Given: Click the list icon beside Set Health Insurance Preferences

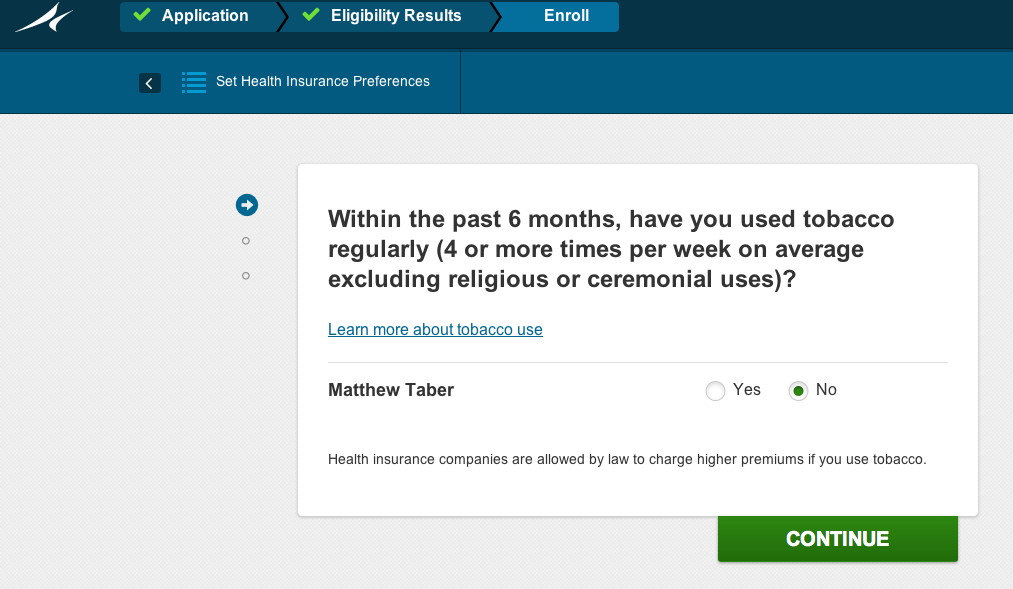Looking at the screenshot, I should [194, 82].
